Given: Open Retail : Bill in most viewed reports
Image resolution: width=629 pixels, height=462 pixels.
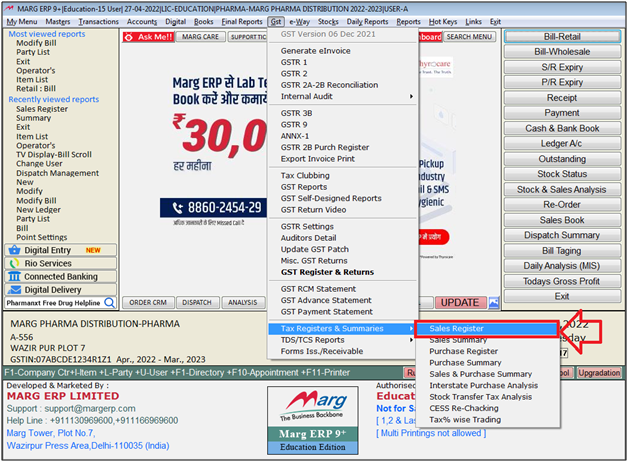Looking at the screenshot, I should pos(36,89).
